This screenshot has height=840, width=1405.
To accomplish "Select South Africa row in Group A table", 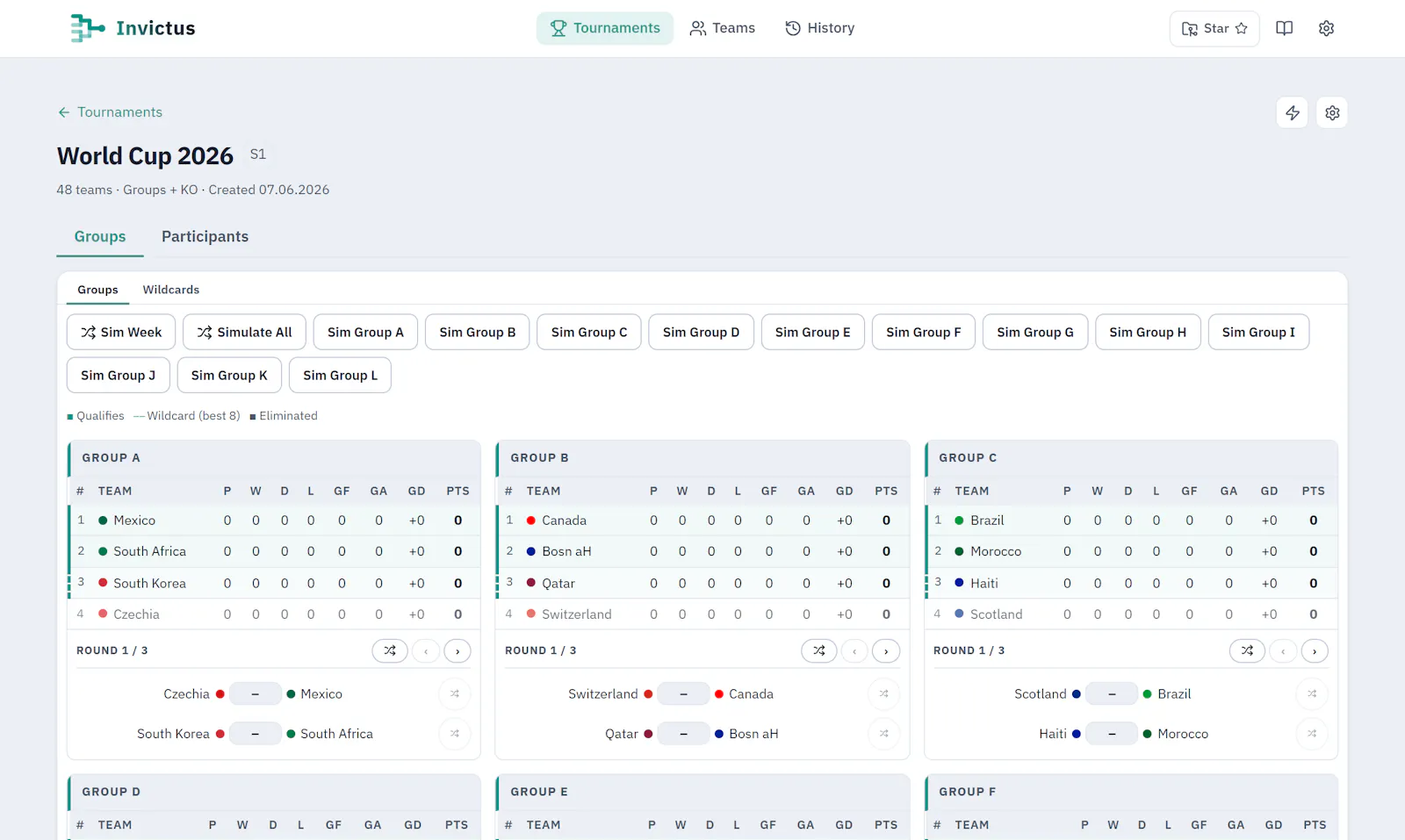I will (274, 551).
